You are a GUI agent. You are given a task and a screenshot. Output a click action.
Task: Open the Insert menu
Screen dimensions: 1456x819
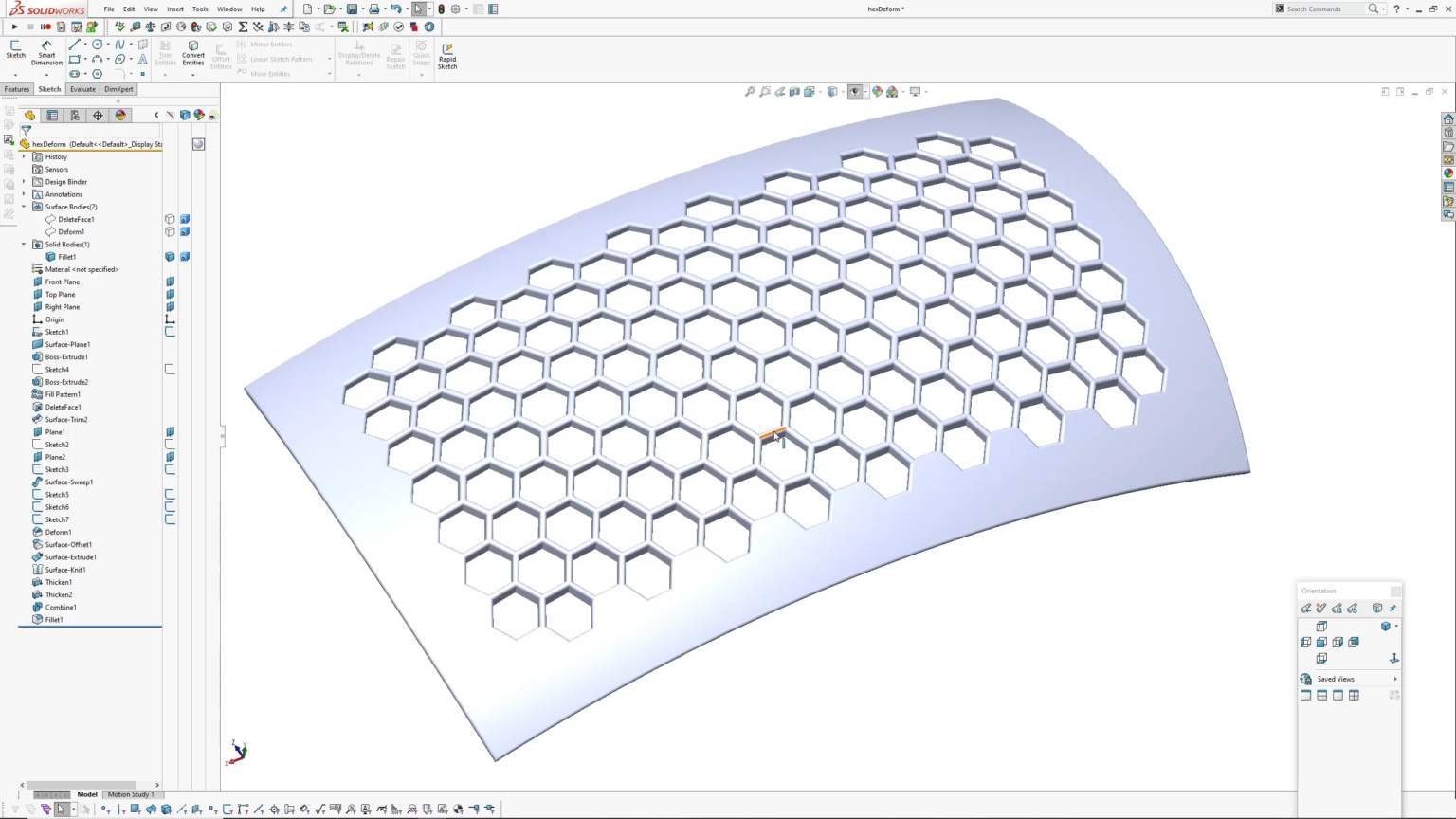coord(175,9)
